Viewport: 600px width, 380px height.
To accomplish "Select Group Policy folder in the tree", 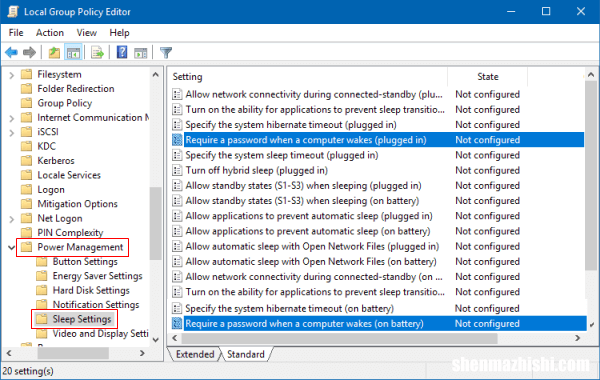I will (65, 103).
